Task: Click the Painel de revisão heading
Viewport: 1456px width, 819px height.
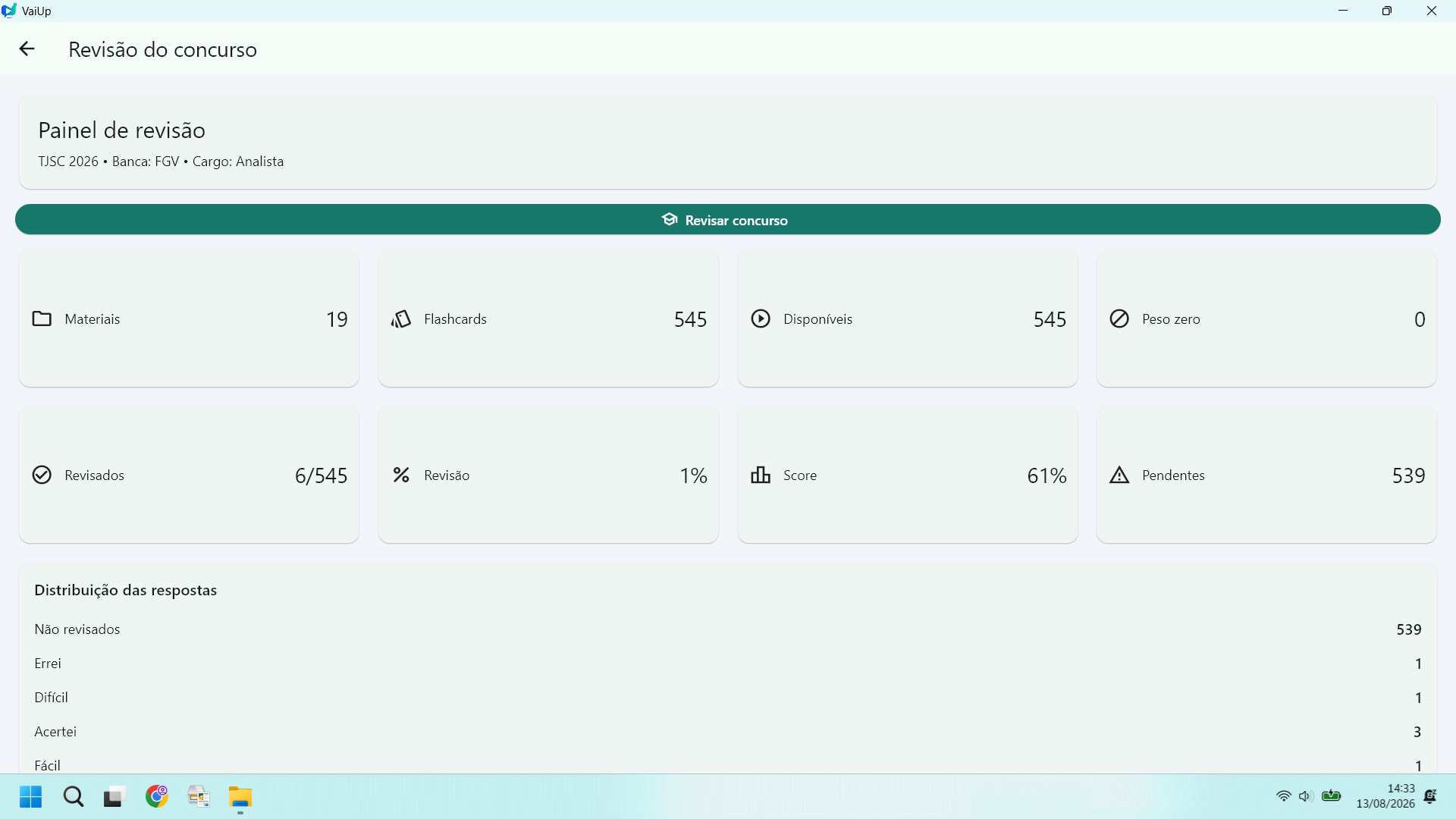Action: click(x=122, y=130)
